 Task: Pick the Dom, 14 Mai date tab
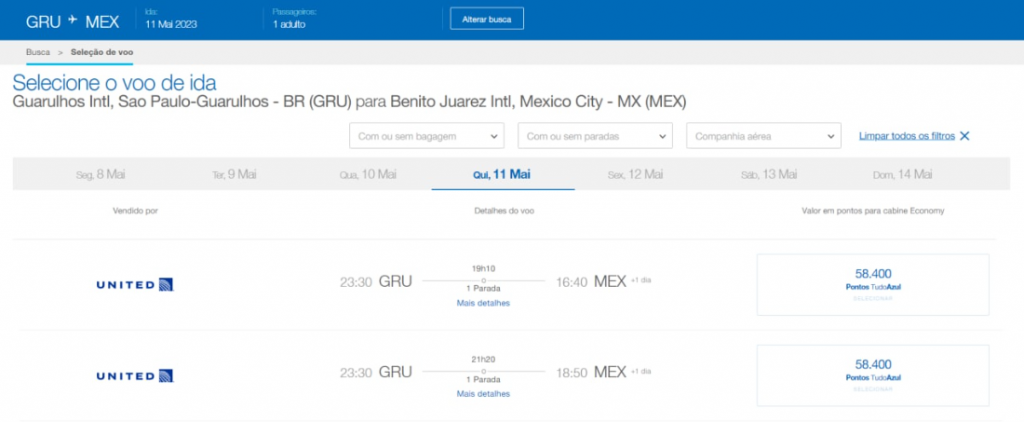902,174
